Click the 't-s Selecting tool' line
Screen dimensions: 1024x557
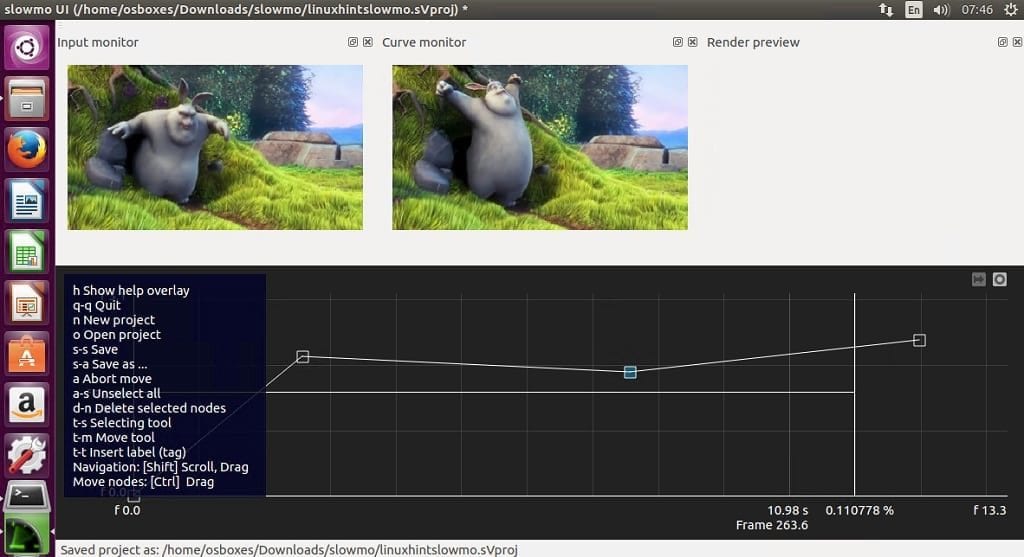122,423
